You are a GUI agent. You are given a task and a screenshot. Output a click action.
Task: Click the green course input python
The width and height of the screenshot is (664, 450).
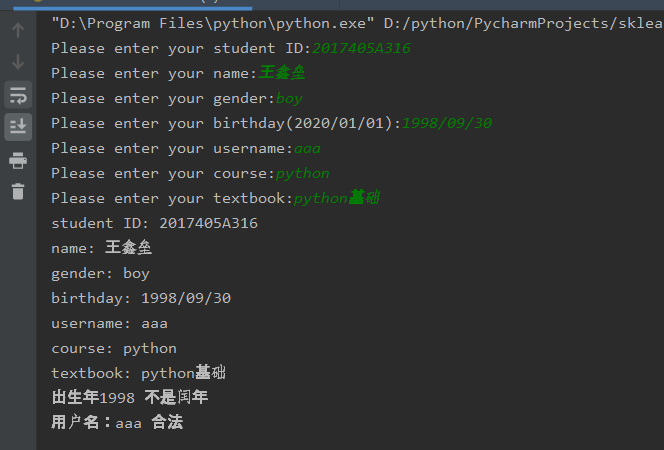(302, 174)
